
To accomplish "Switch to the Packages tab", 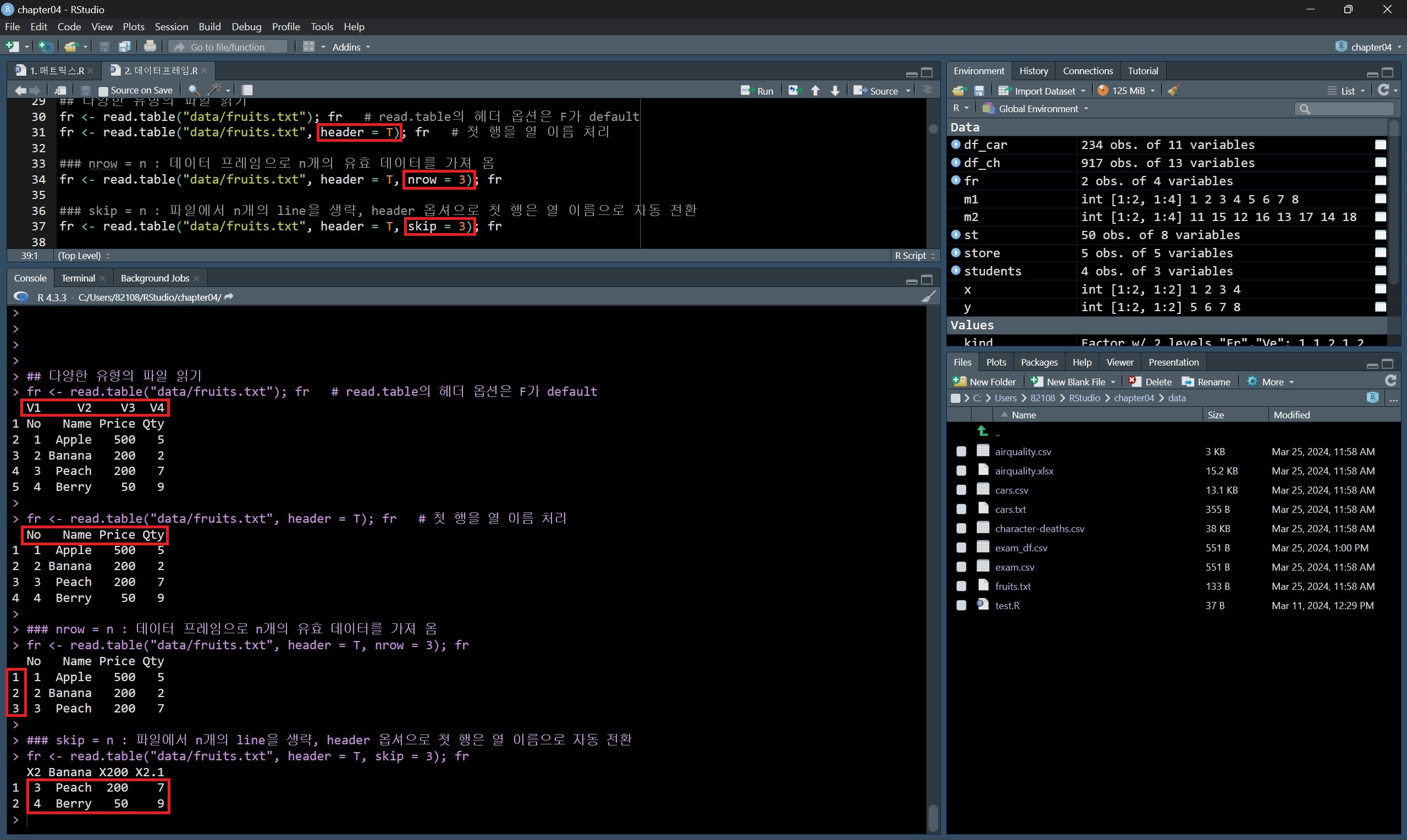I will click(1039, 362).
